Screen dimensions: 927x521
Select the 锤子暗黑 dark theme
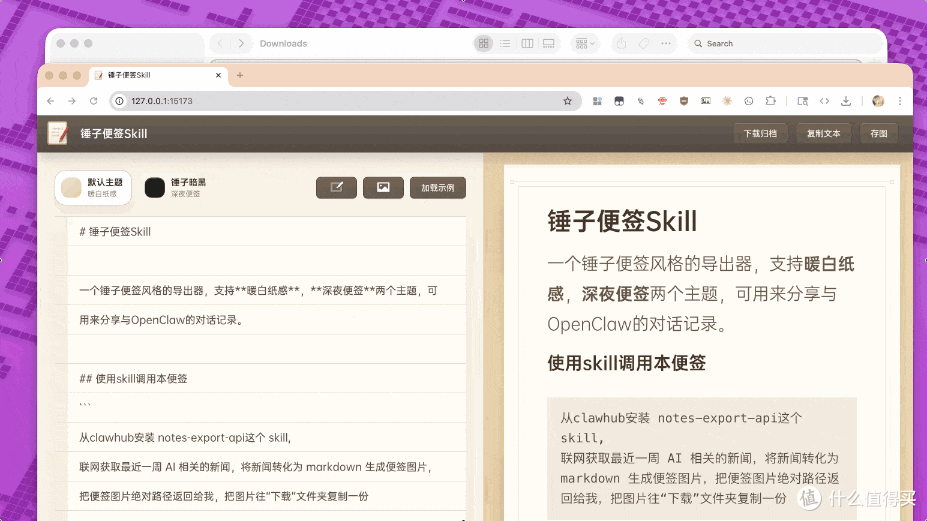tap(176, 187)
